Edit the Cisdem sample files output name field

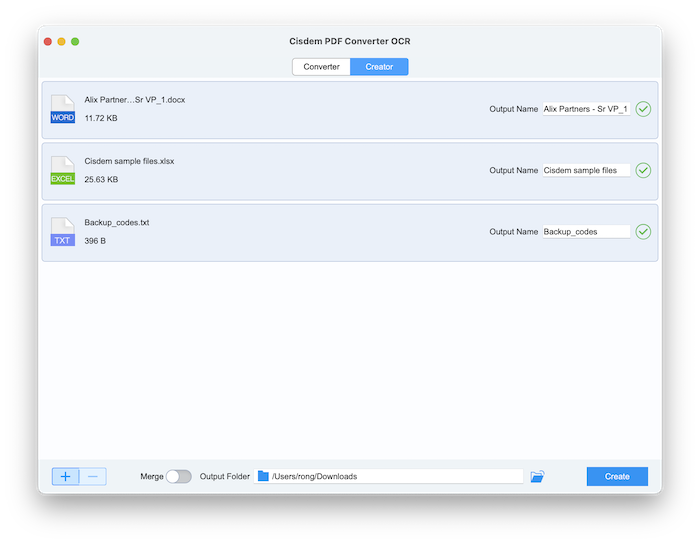click(x=586, y=170)
